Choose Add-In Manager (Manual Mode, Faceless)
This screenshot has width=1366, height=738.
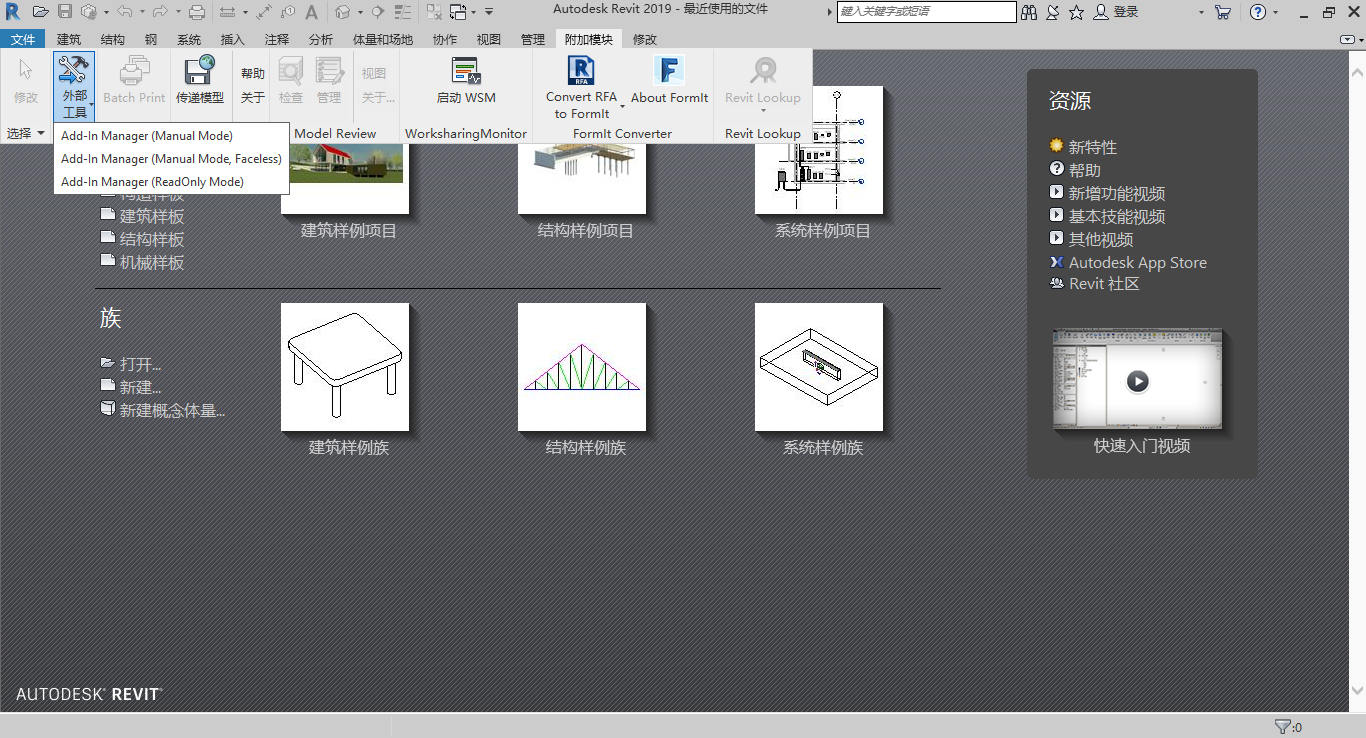(171, 158)
